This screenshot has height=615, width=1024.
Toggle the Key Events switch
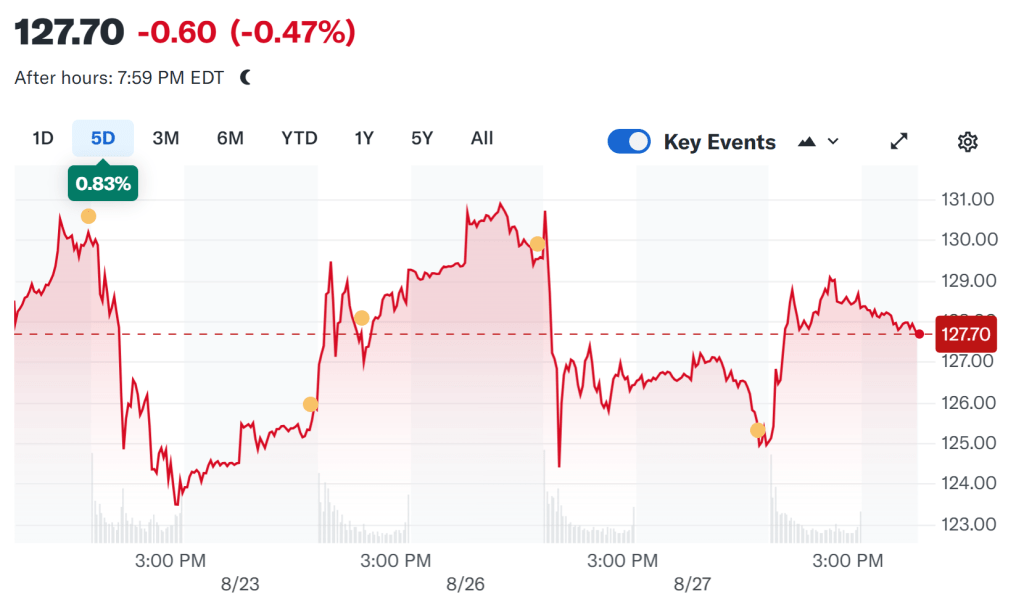(x=629, y=142)
